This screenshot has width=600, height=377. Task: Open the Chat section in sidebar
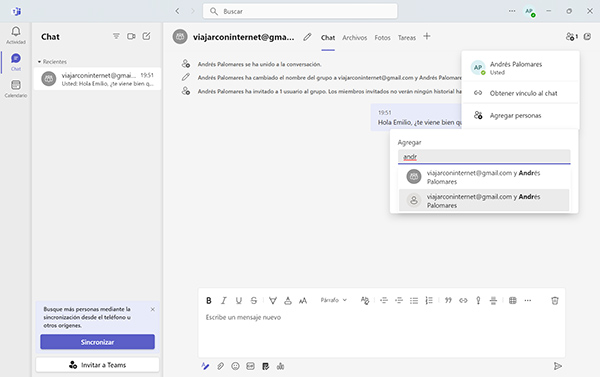click(16, 62)
